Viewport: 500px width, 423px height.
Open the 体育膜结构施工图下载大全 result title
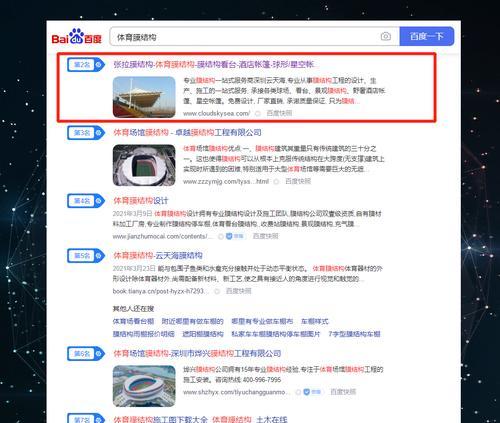200,419
